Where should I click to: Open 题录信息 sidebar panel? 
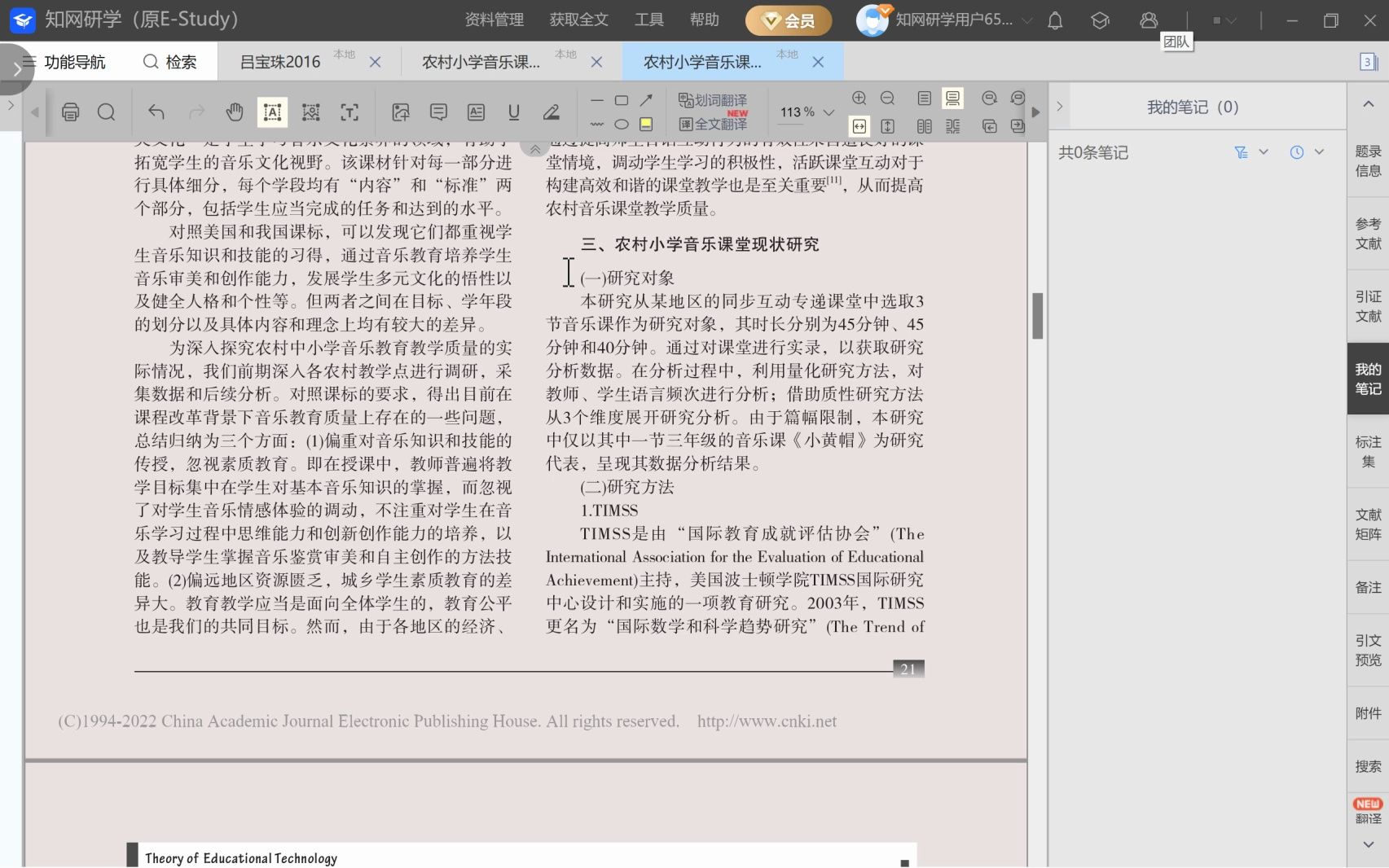coord(1368,161)
